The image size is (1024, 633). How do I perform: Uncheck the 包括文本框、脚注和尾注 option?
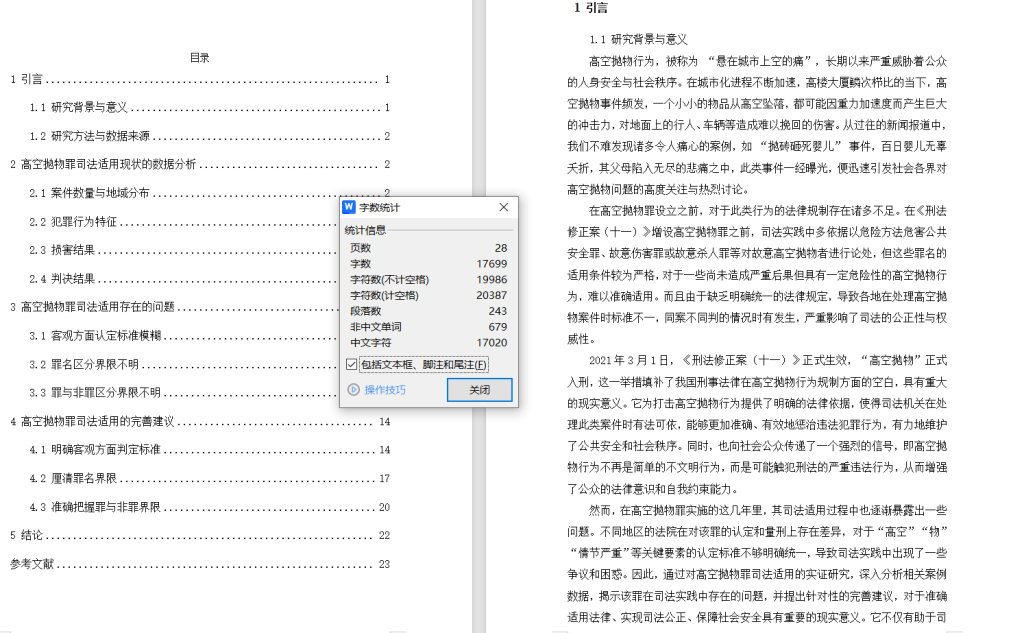(349, 363)
